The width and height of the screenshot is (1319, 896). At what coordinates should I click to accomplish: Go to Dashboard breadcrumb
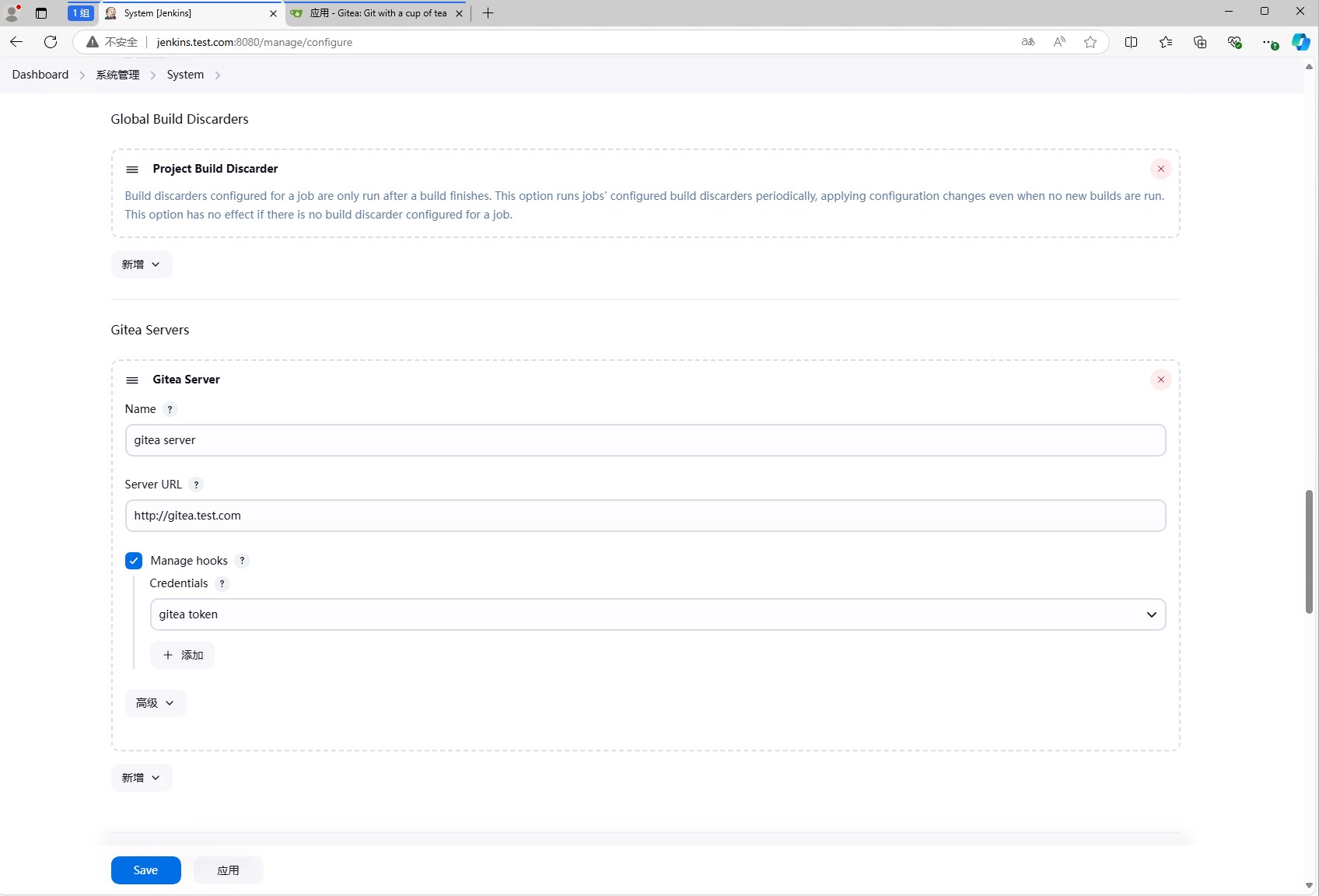(40, 75)
